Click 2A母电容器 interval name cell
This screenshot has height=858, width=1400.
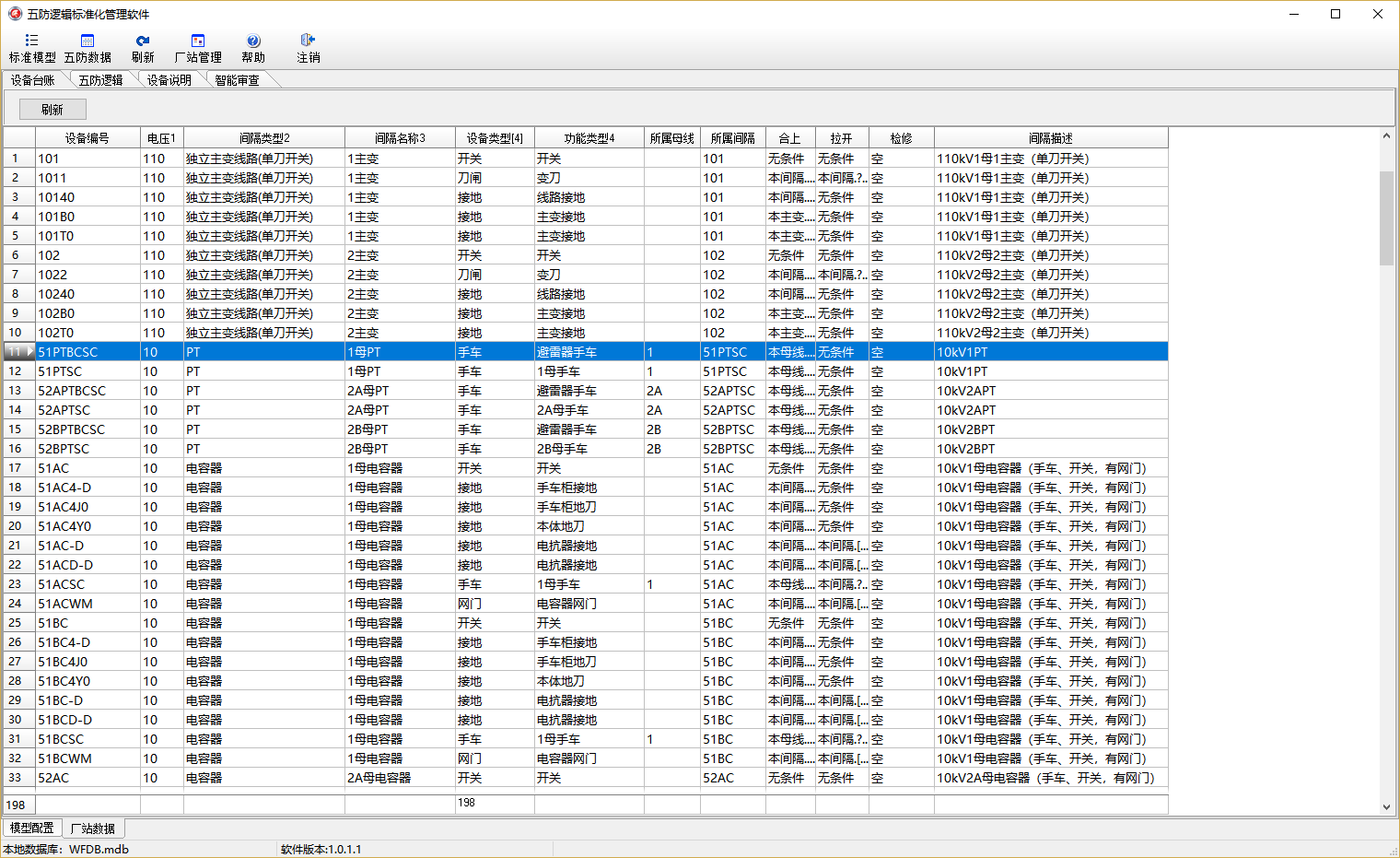pyautogui.click(x=400, y=778)
